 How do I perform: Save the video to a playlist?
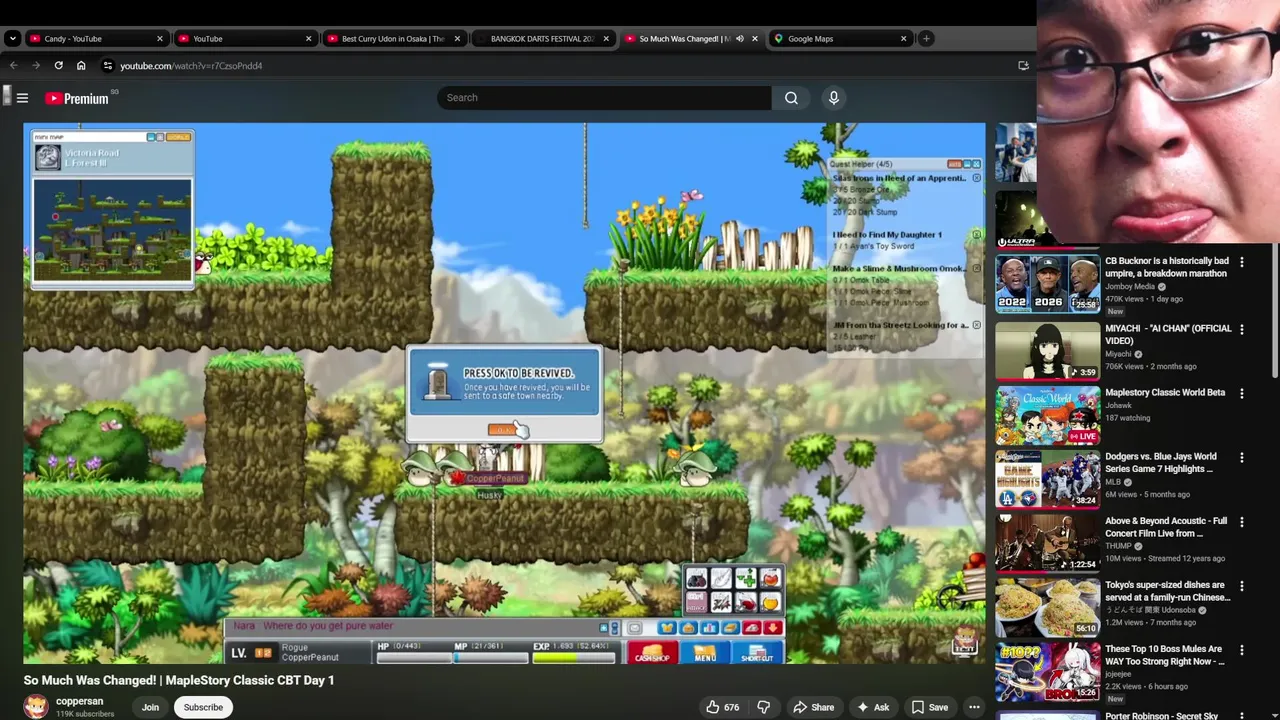[x=929, y=707]
